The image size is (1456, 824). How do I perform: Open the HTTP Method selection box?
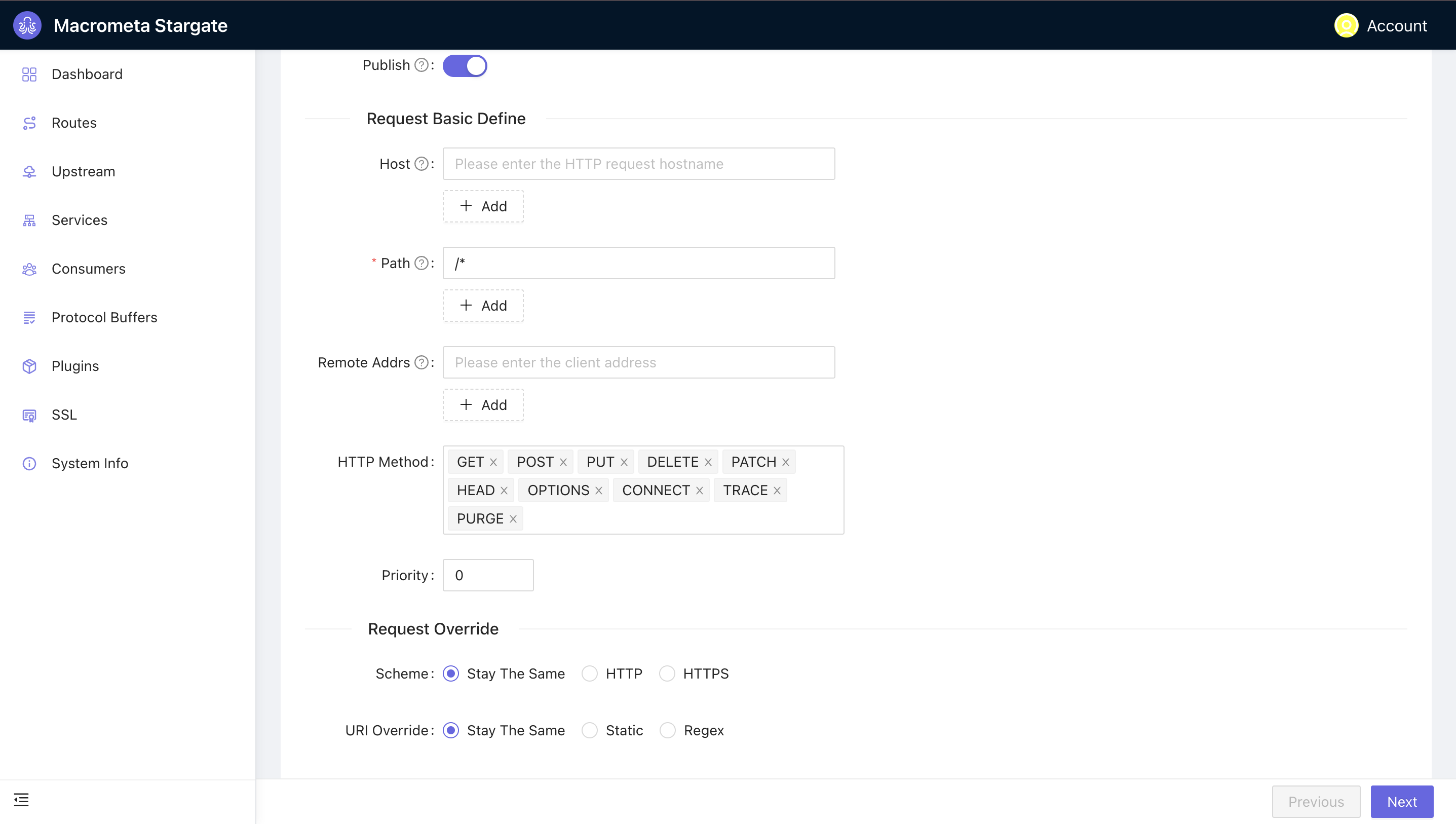tap(679, 519)
